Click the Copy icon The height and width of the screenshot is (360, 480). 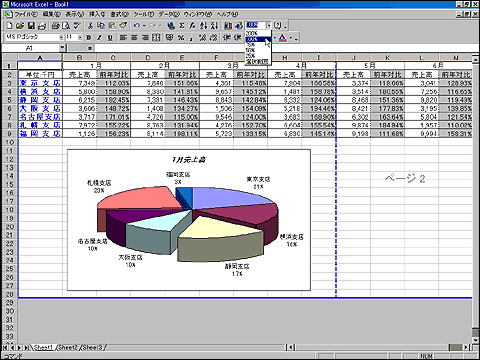pos(101,26)
